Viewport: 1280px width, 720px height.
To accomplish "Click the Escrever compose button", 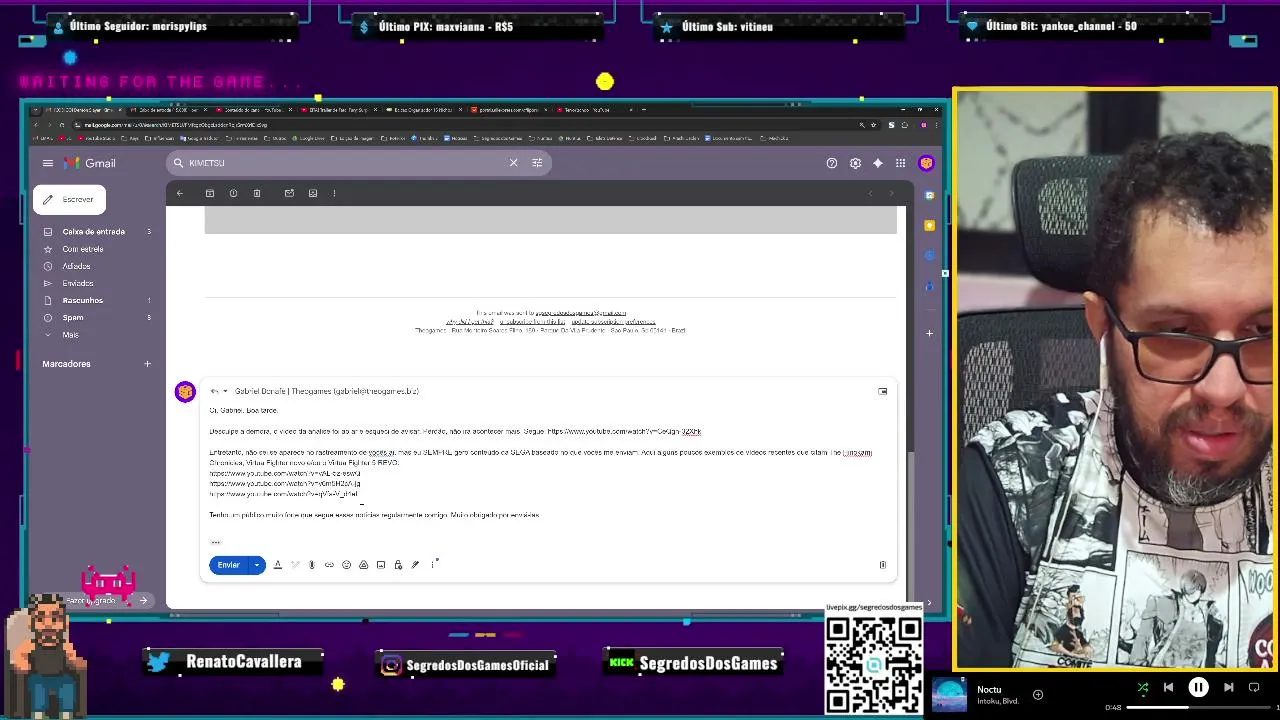I will (69, 199).
